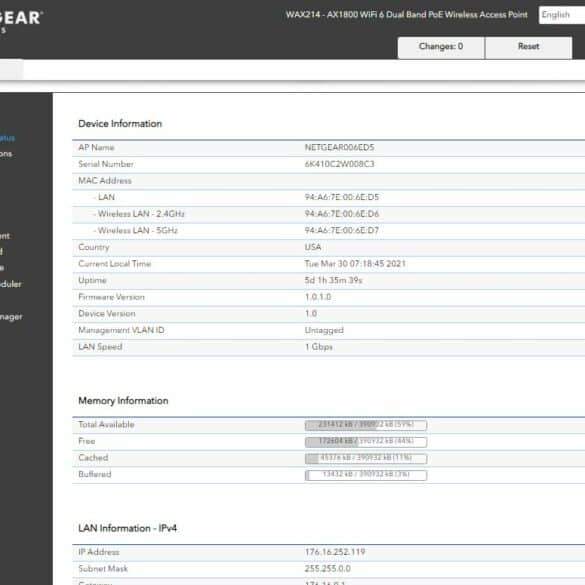Select the cut-off tab below the header
The image size is (585, 585).
coord(11,70)
